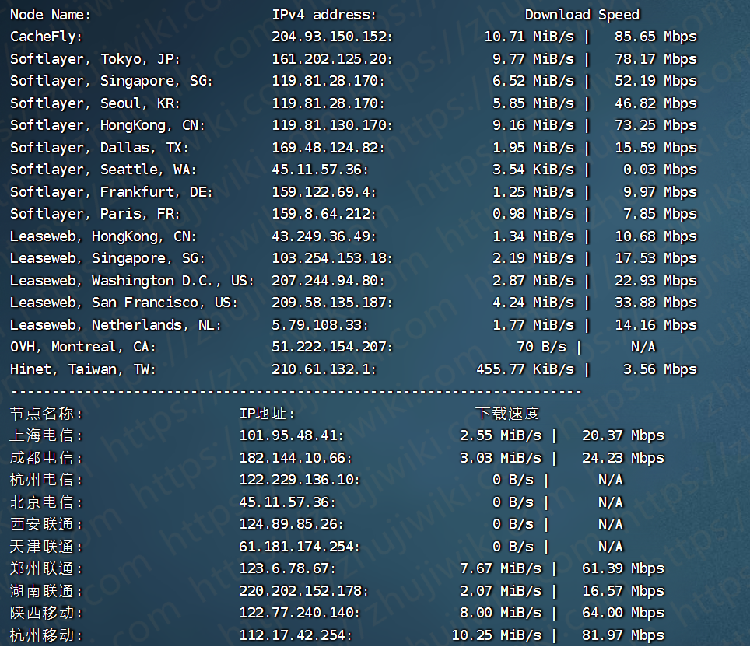
Task: Click the 85.65 Mbps speed value
Action: (655, 36)
